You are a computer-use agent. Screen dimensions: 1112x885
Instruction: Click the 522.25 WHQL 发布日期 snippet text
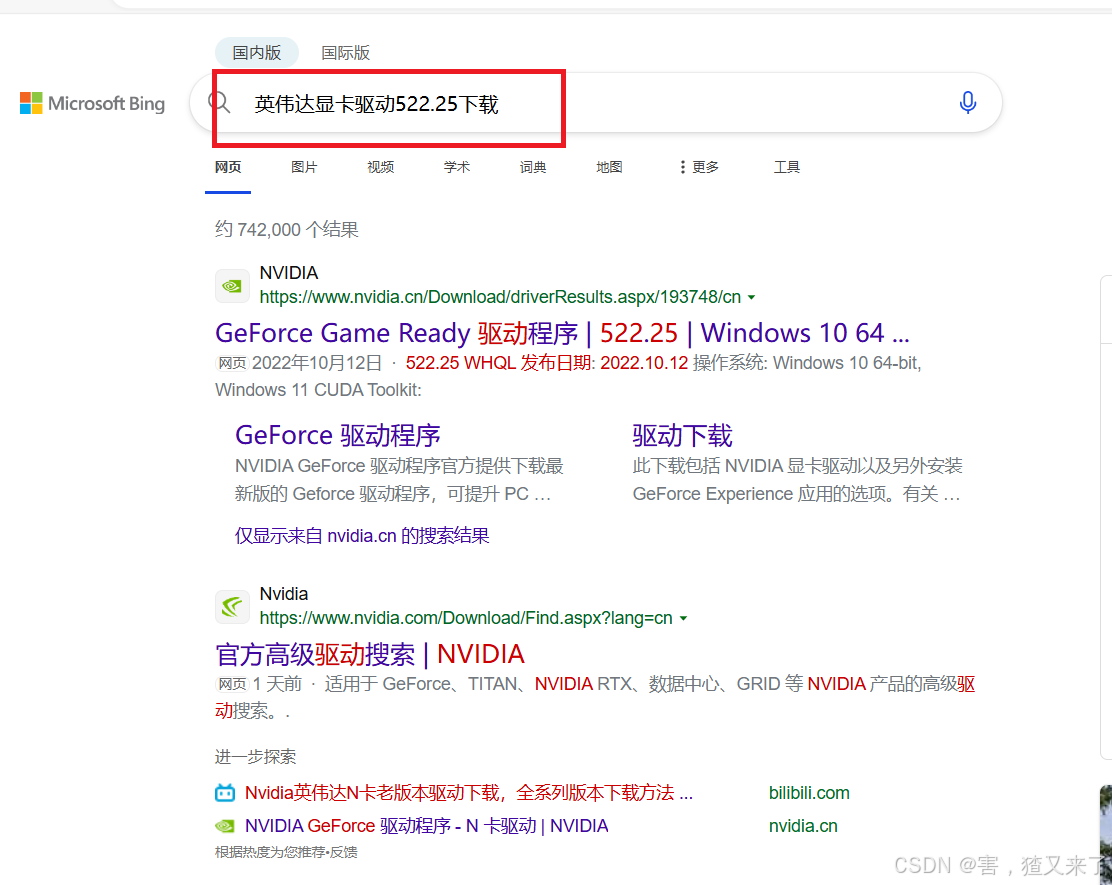tap(547, 363)
